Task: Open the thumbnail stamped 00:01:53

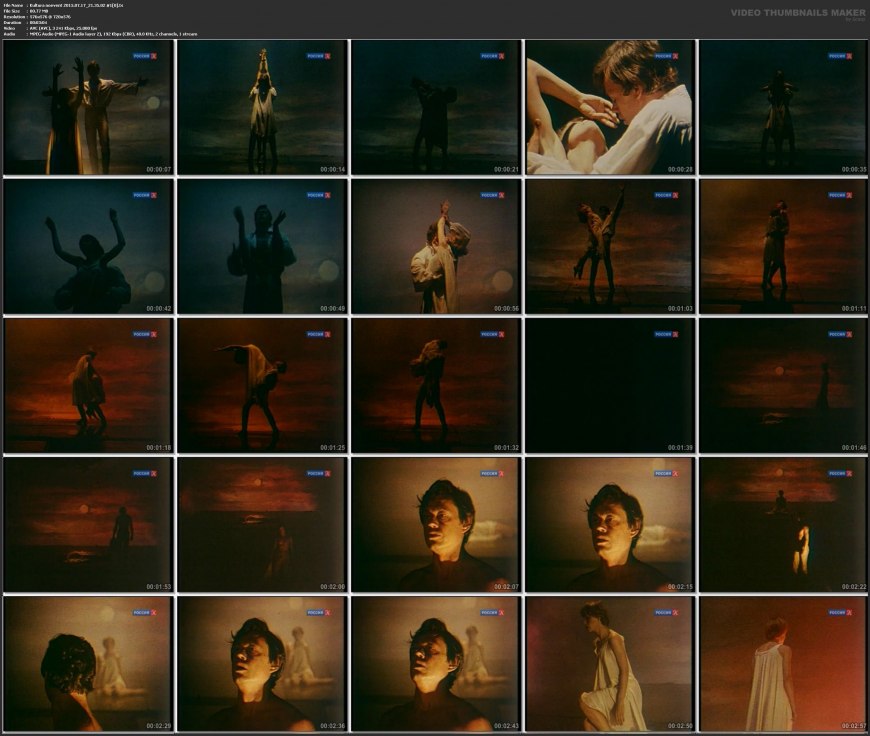Action: coord(87,525)
